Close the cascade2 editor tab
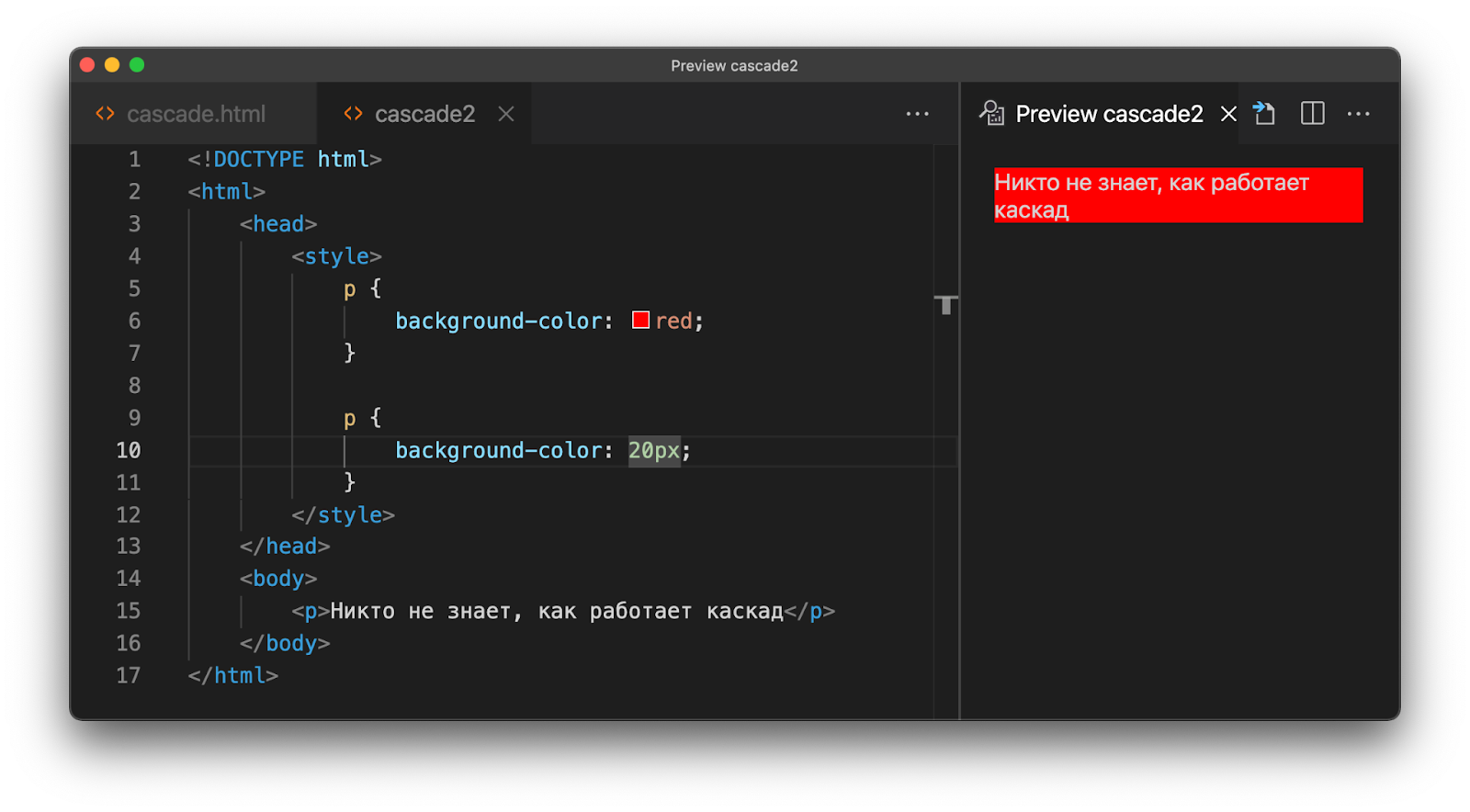This screenshot has width=1470, height=812. [x=506, y=114]
